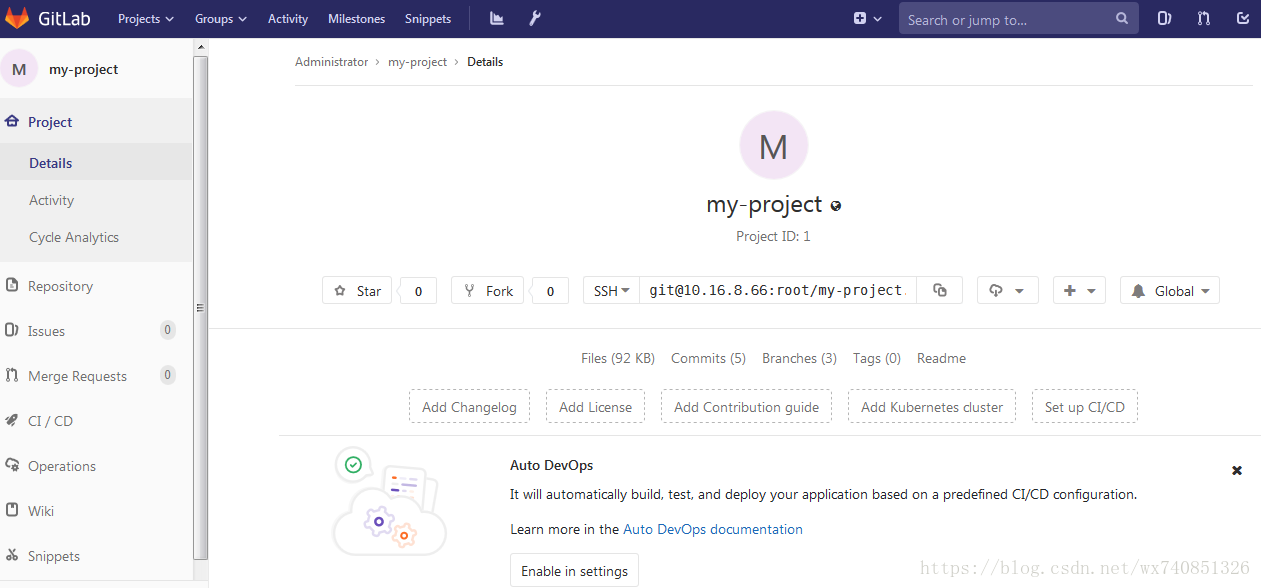The height and width of the screenshot is (588, 1261).
Task: Switch clone protocol via SSH dropdown
Action: pyautogui.click(x=611, y=290)
